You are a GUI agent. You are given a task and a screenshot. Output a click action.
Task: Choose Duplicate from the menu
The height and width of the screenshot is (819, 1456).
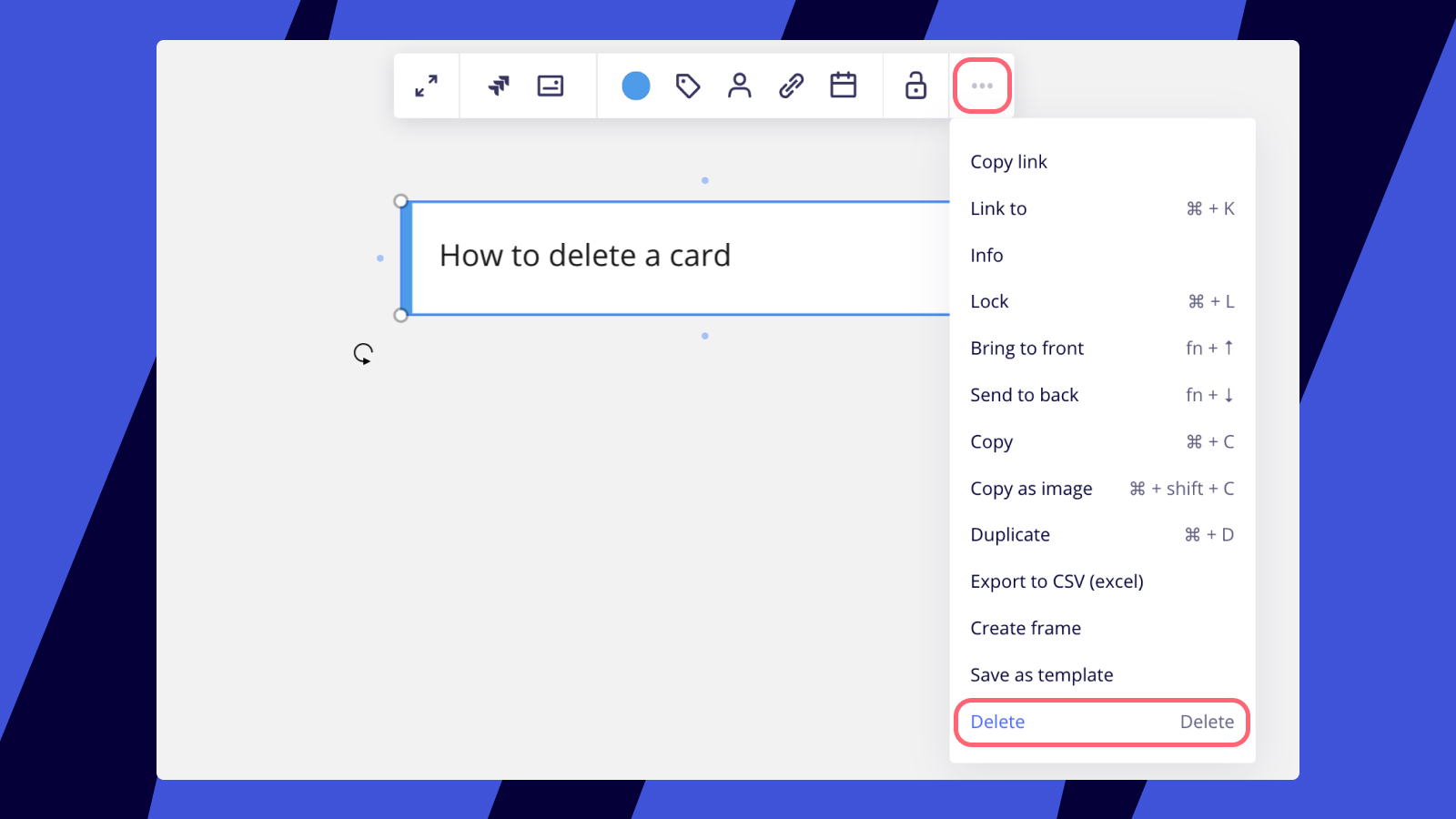click(1010, 535)
